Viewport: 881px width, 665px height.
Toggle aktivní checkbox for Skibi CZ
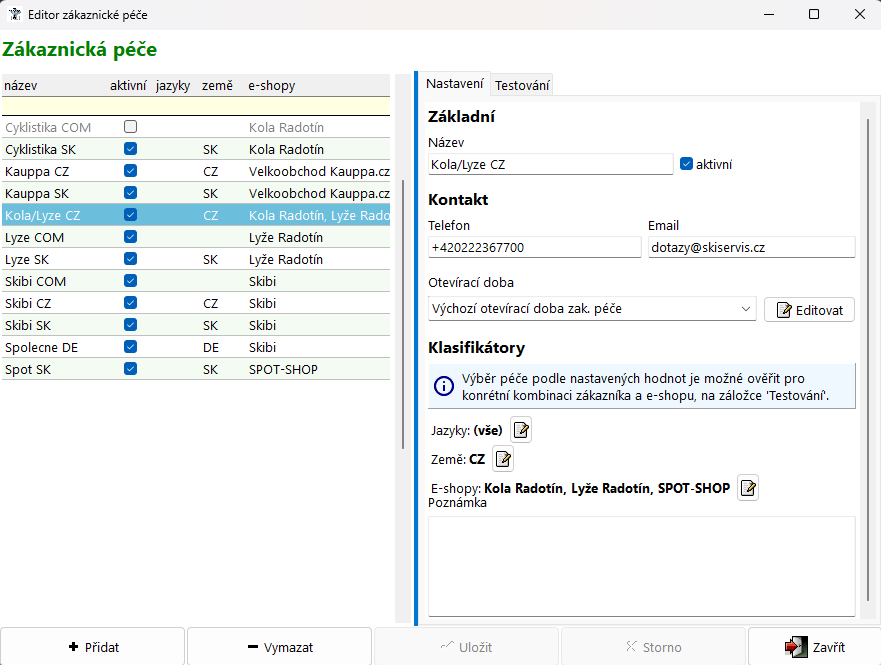(x=130, y=303)
